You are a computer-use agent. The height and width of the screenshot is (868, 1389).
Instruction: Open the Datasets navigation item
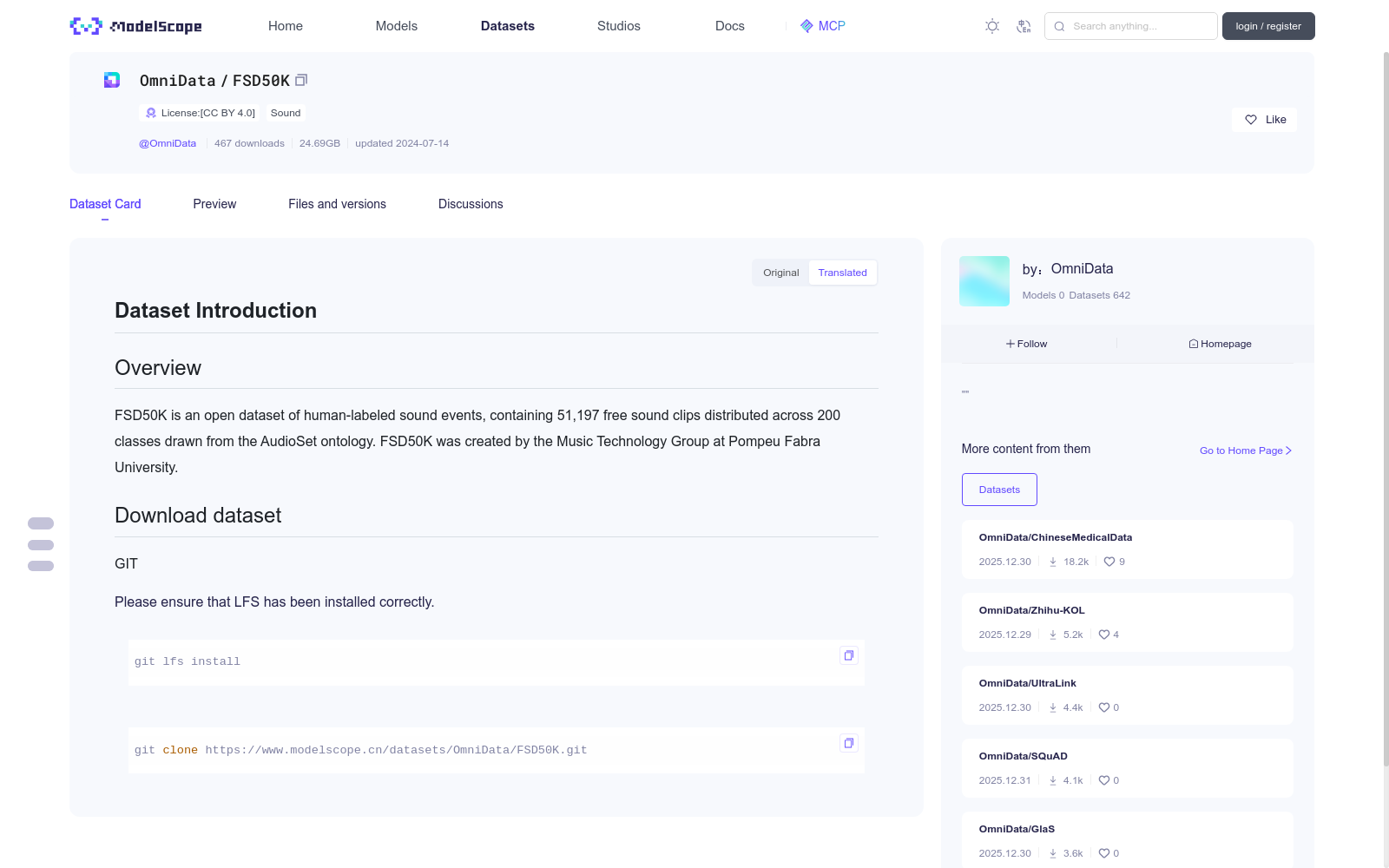coord(508,26)
